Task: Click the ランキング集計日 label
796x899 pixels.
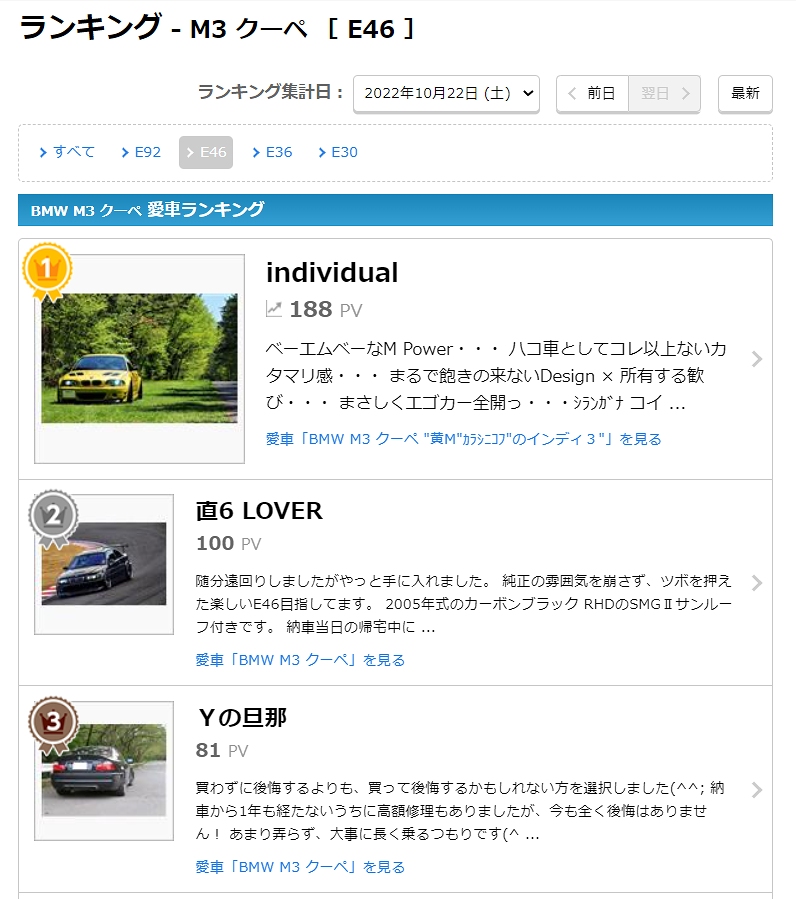Action: (x=270, y=92)
